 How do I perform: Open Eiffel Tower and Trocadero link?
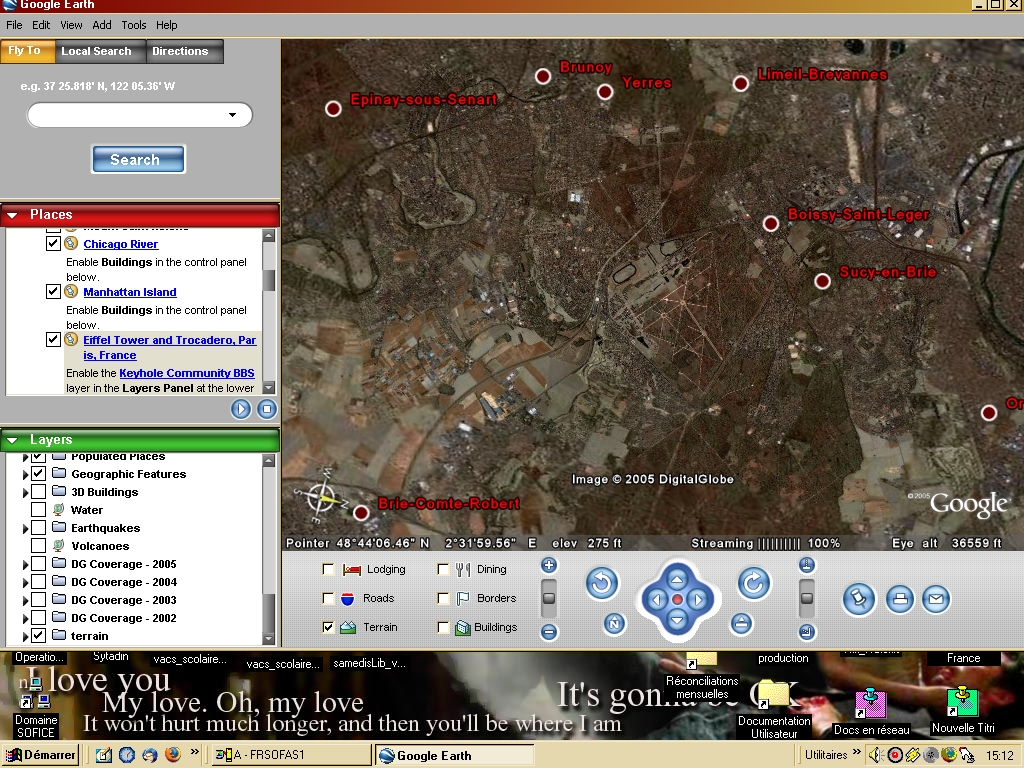tap(169, 347)
